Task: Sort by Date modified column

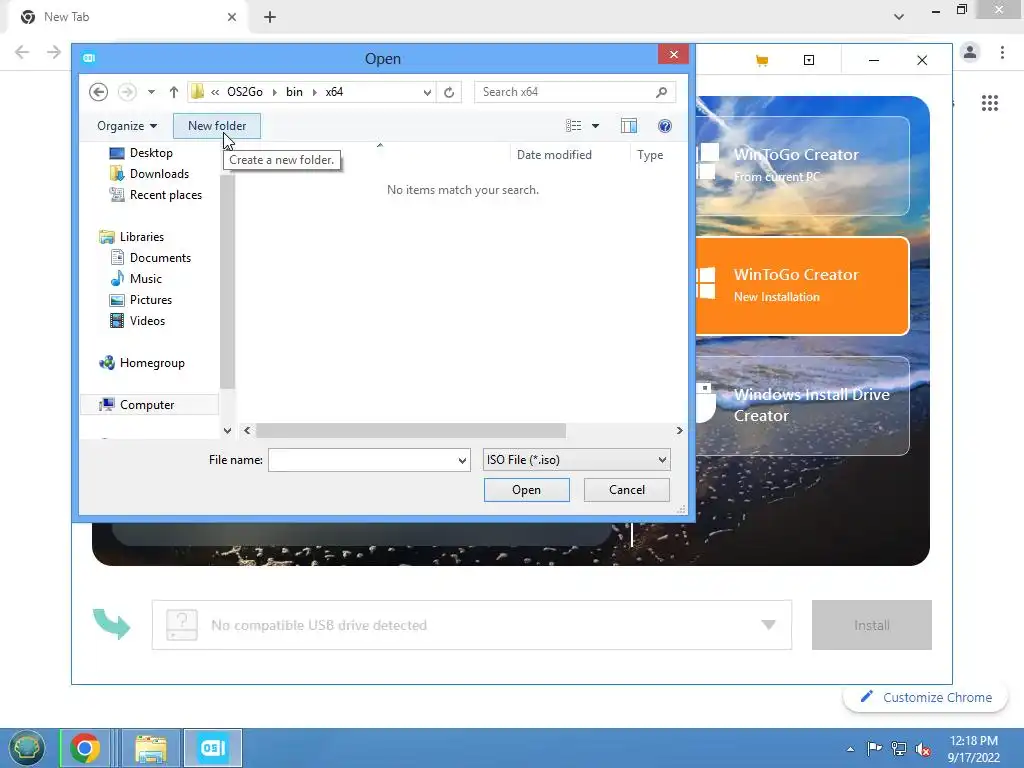Action: (x=554, y=155)
